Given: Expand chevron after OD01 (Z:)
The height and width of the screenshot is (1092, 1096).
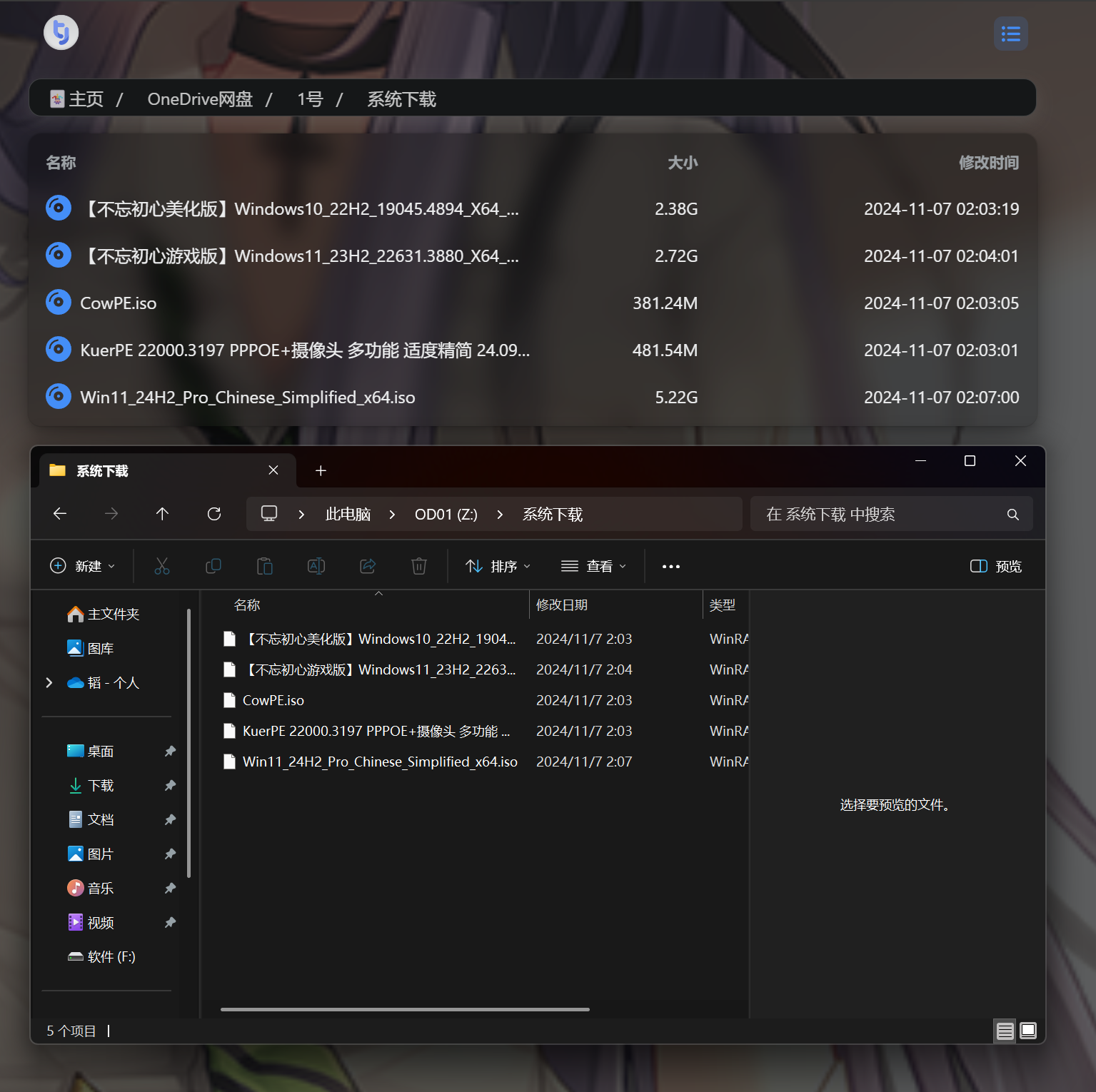Looking at the screenshot, I should click(500, 515).
